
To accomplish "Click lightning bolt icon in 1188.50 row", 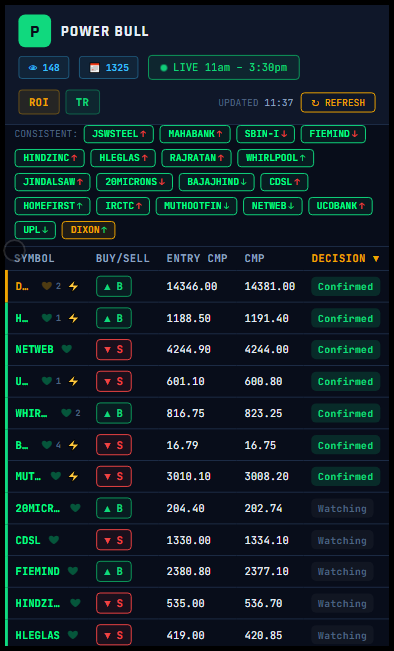I will coord(73,318).
